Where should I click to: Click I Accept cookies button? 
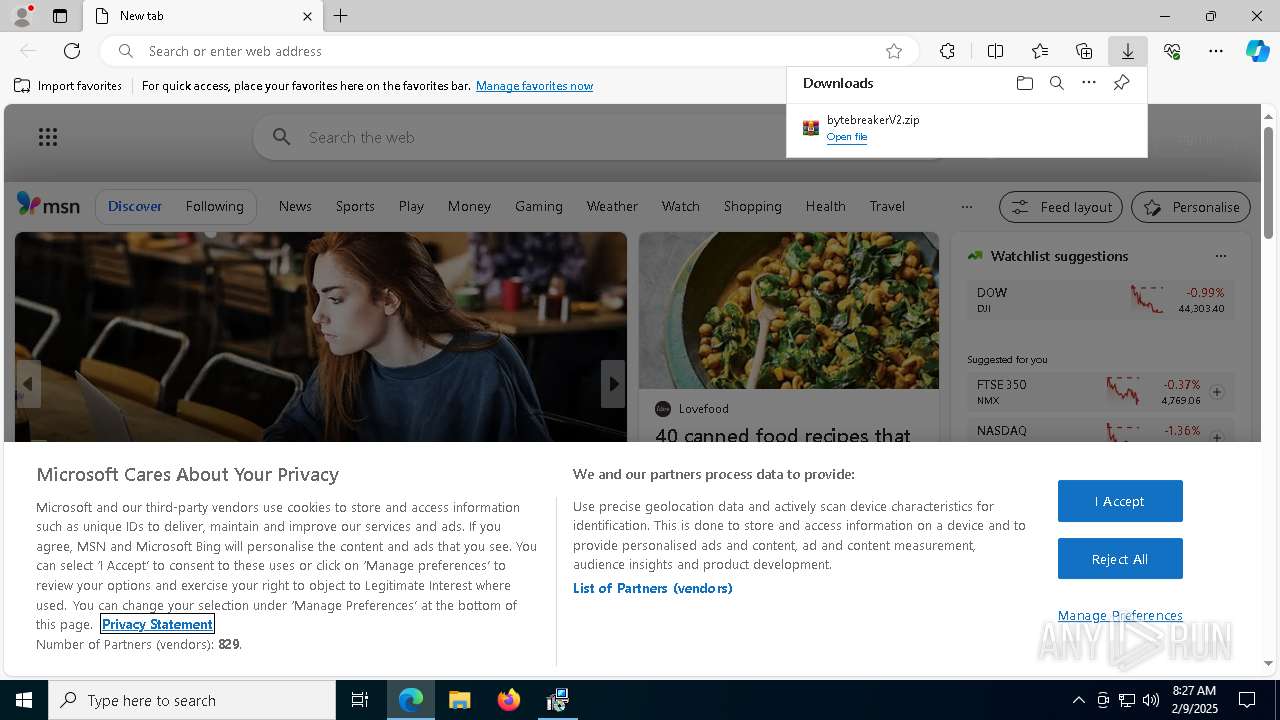point(1120,501)
